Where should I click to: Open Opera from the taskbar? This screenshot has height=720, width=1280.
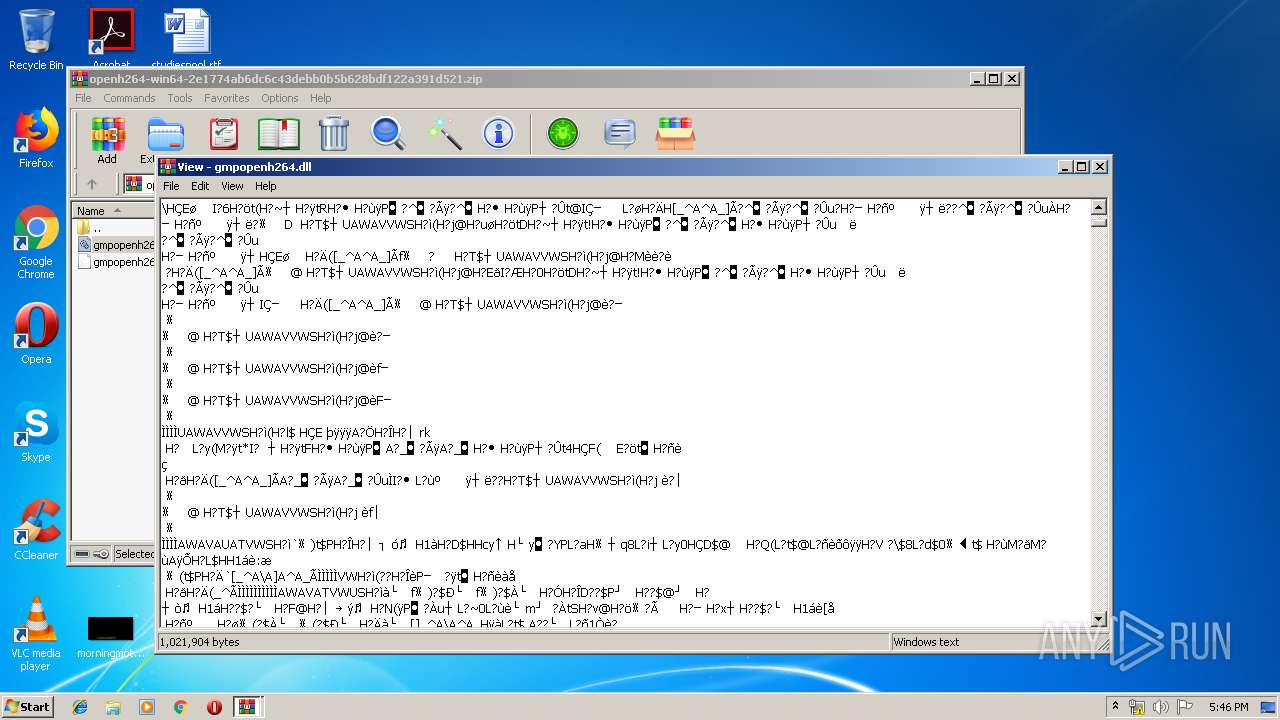(x=214, y=707)
